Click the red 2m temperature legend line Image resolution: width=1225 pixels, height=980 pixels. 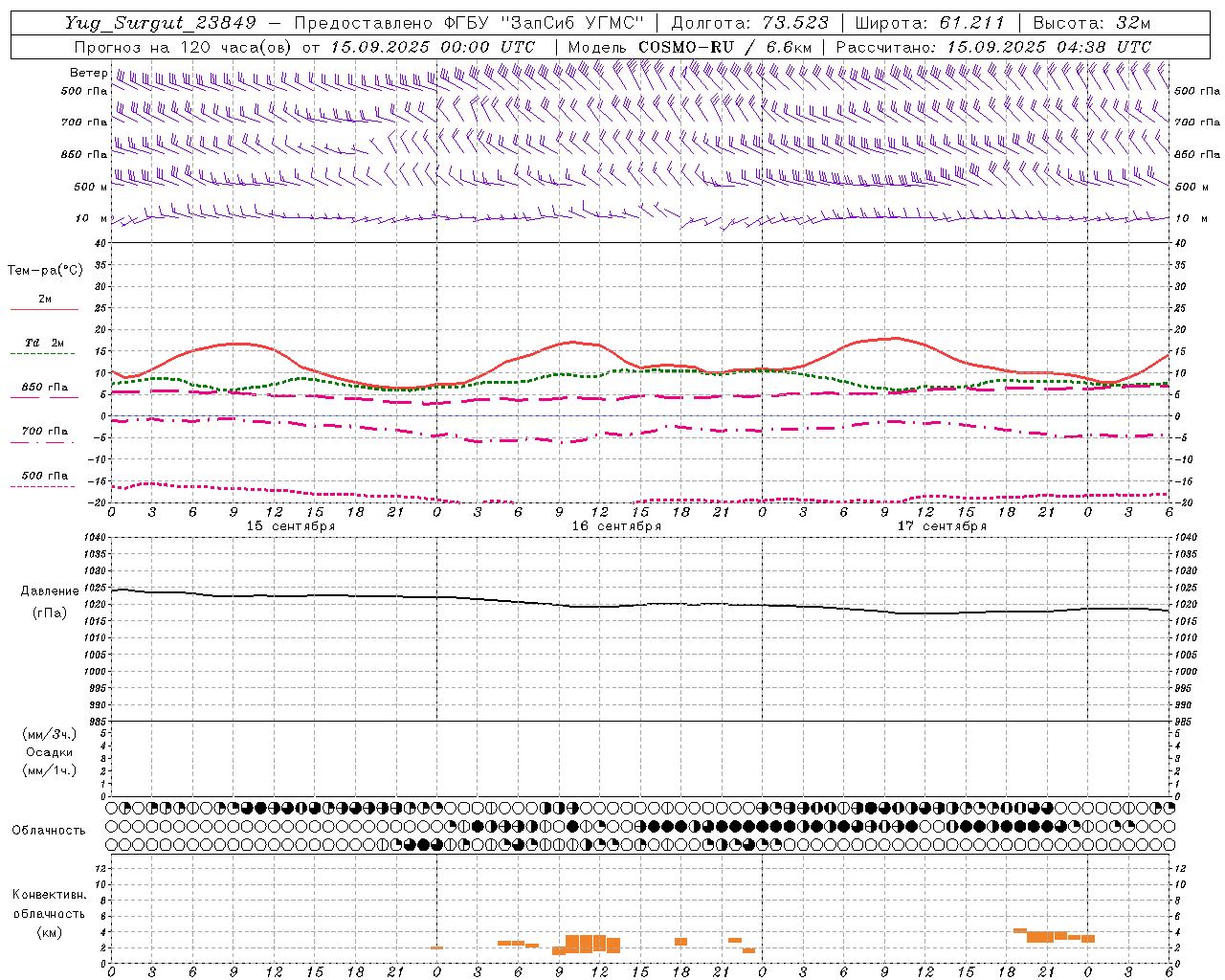pyautogui.click(x=44, y=310)
